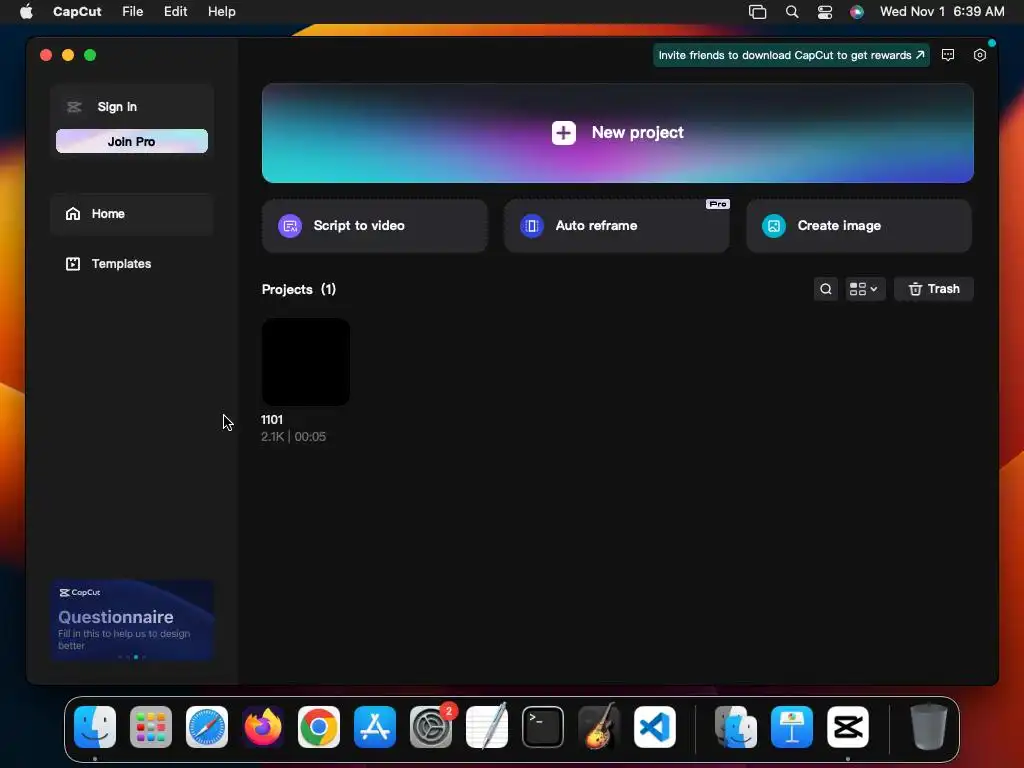Open Control Center in menu bar

point(825,12)
